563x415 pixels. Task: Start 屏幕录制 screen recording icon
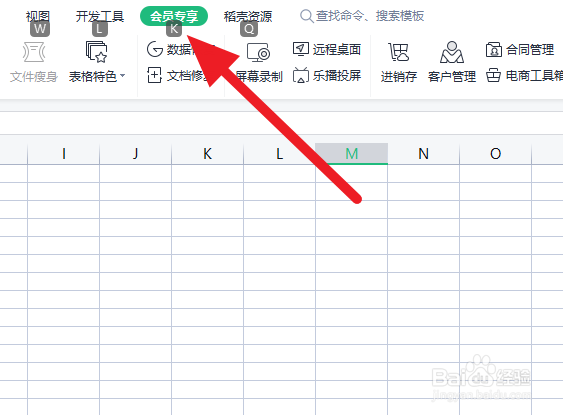[259, 53]
